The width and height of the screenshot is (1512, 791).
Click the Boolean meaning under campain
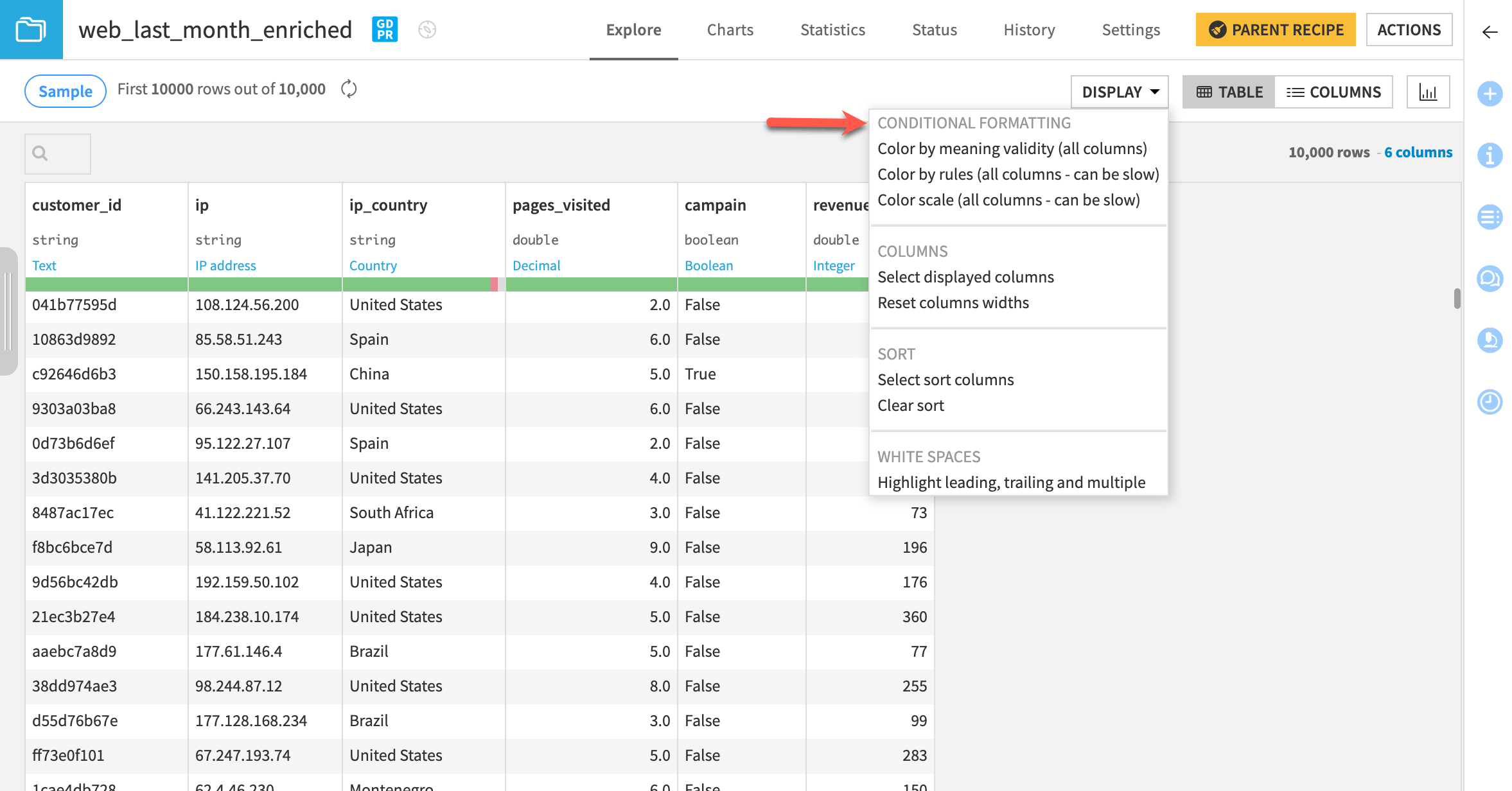[x=708, y=265]
